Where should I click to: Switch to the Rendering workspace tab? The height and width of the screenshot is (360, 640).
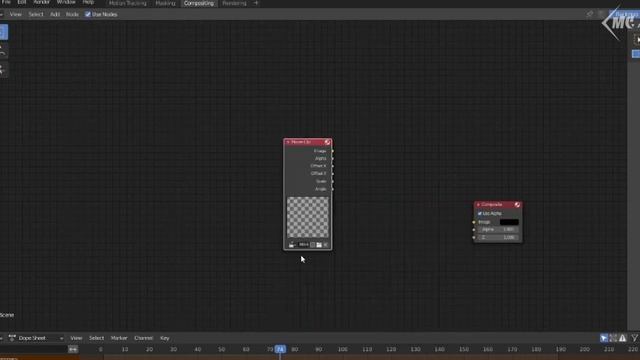coord(234,3)
